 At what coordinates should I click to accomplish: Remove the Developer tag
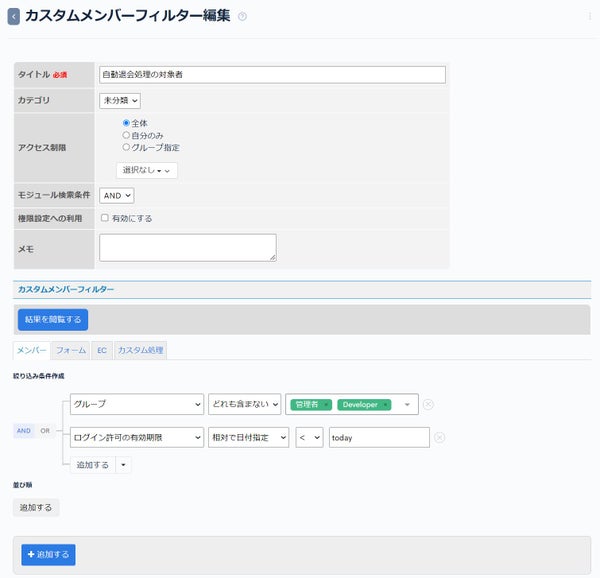click(x=386, y=405)
